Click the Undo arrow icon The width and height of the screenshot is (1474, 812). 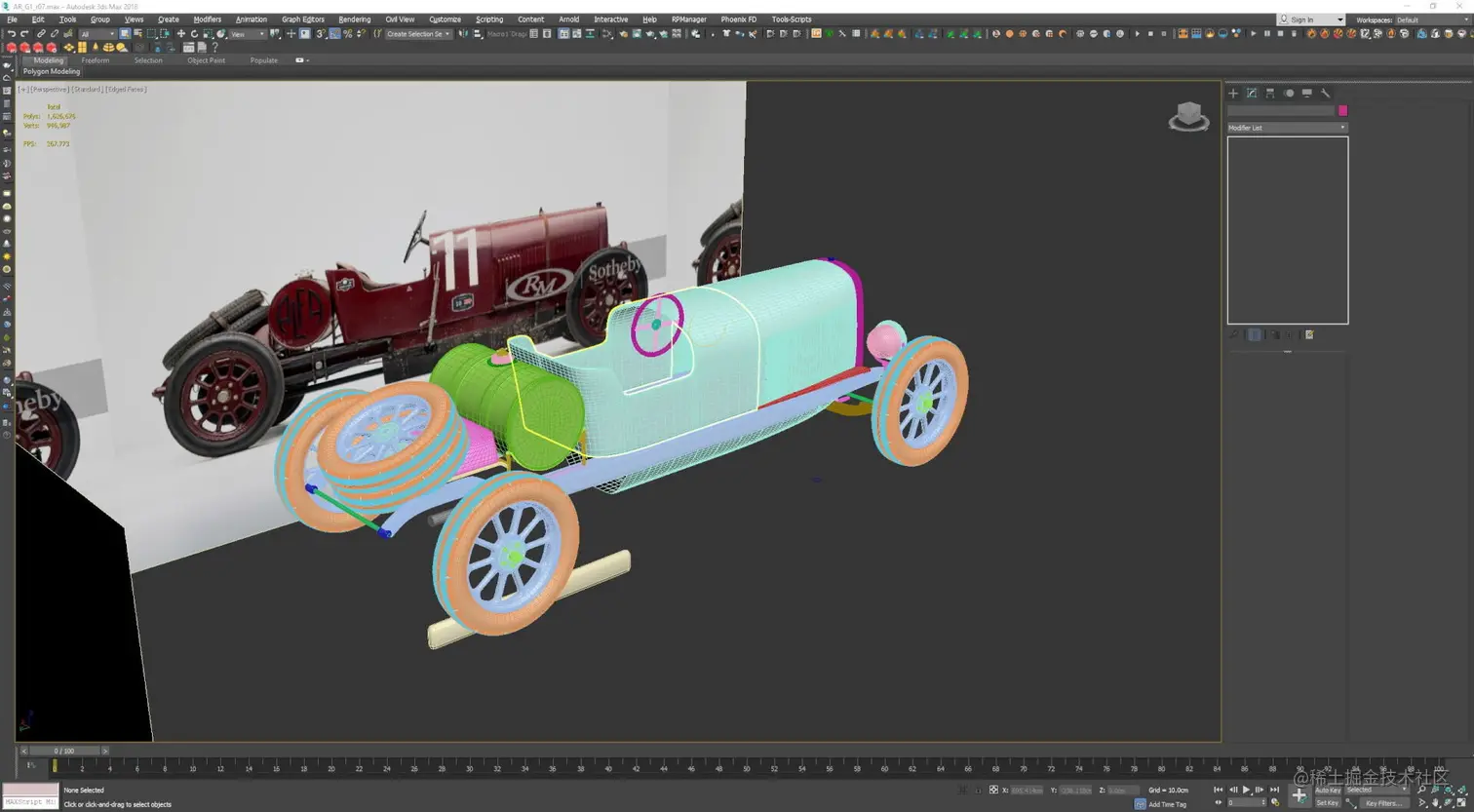(x=11, y=34)
